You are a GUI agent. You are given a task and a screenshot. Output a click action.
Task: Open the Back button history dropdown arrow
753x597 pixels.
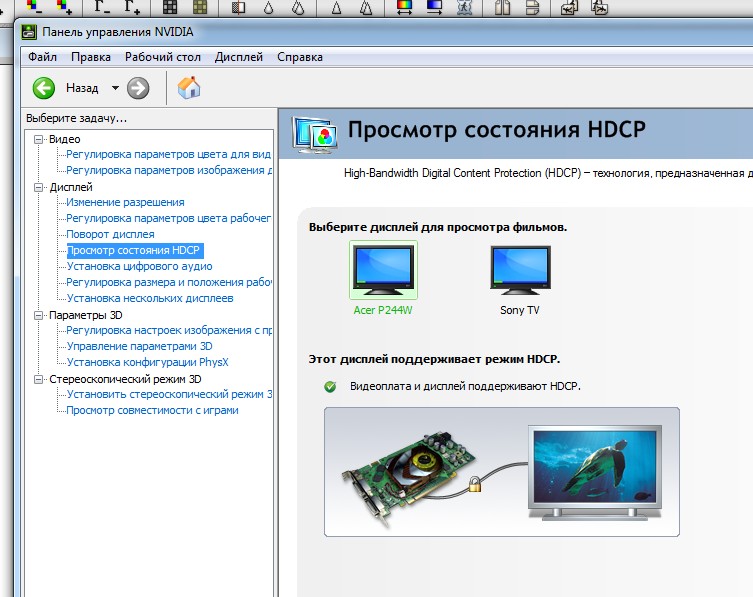pyautogui.click(x=115, y=88)
